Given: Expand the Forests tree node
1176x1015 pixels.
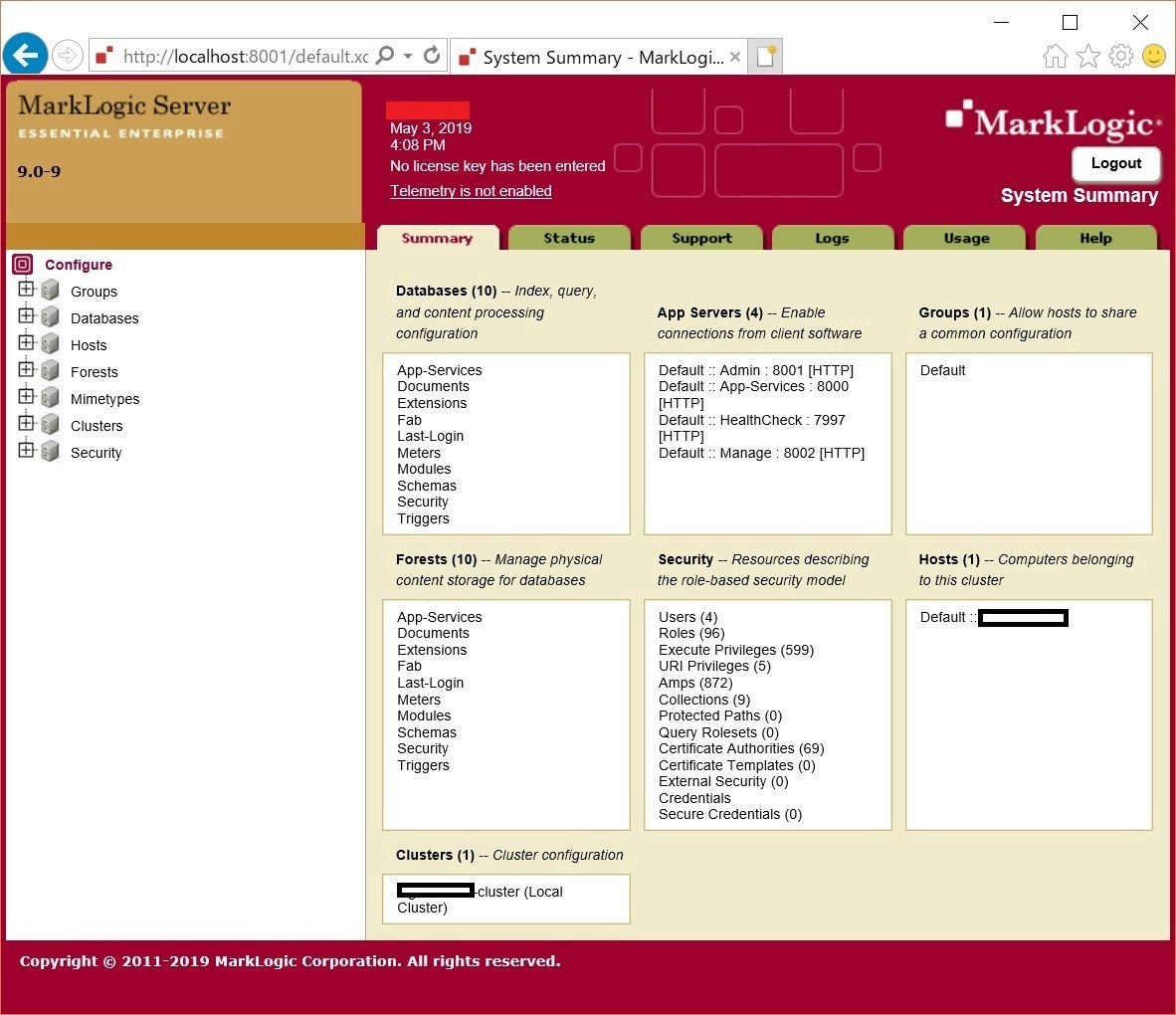Looking at the screenshot, I should point(26,369).
